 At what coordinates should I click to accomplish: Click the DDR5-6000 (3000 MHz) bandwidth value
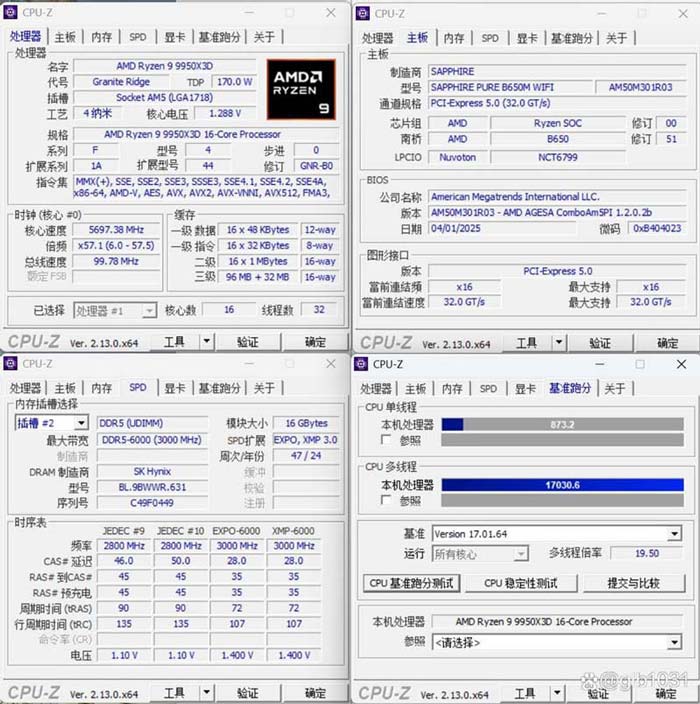[x=152, y=440]
